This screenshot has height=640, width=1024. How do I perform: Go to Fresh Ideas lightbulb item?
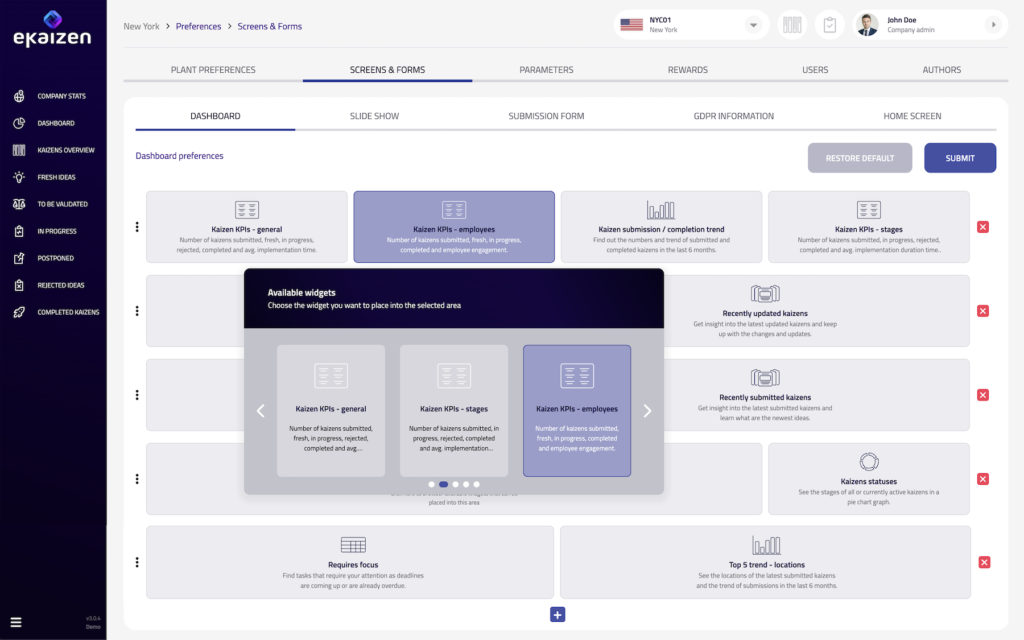(55, 177)
